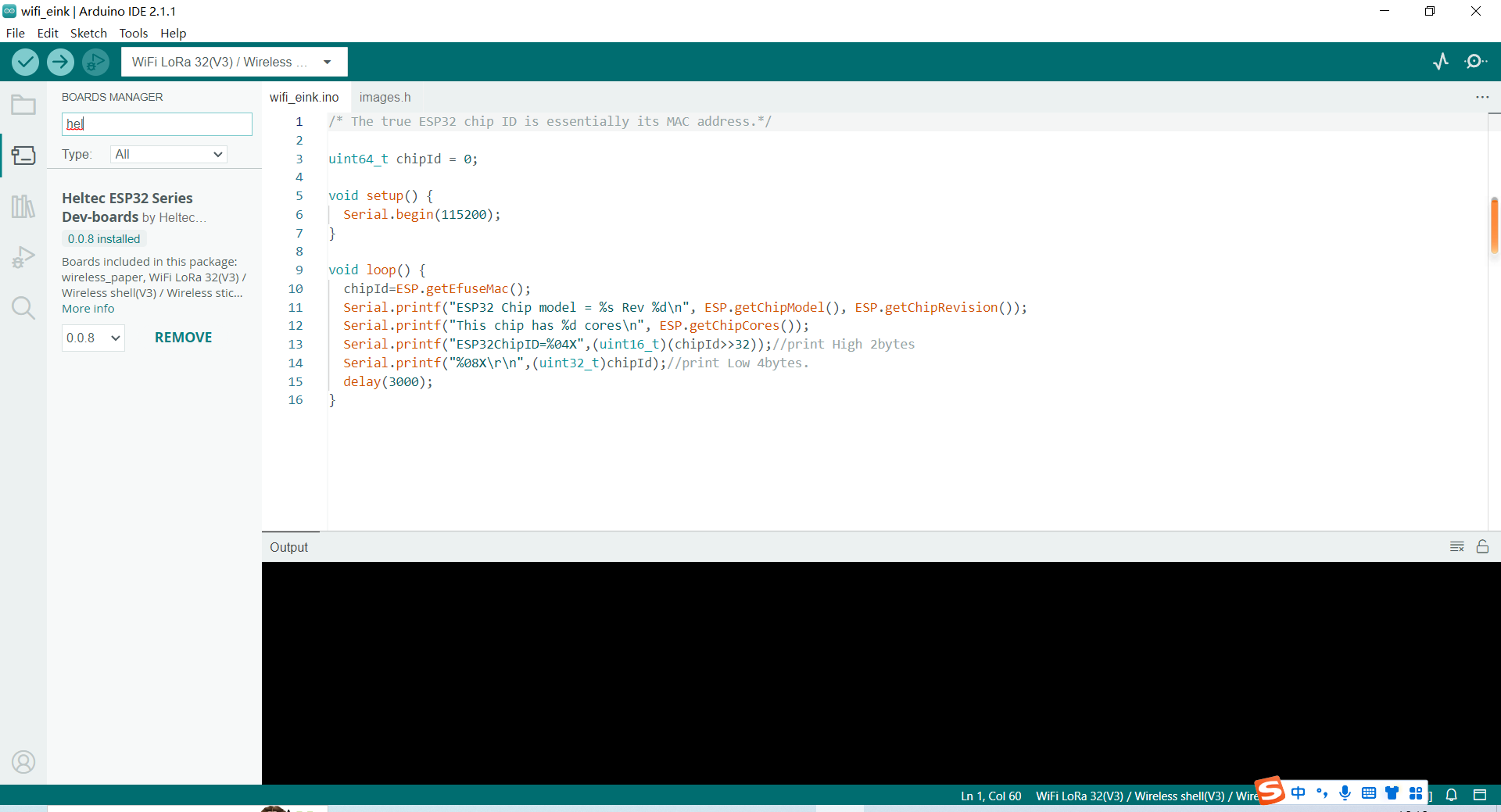This screenshot has height=812, width=1501.
Task: Start debugging with the Debug button
Action: click(95, 62)
